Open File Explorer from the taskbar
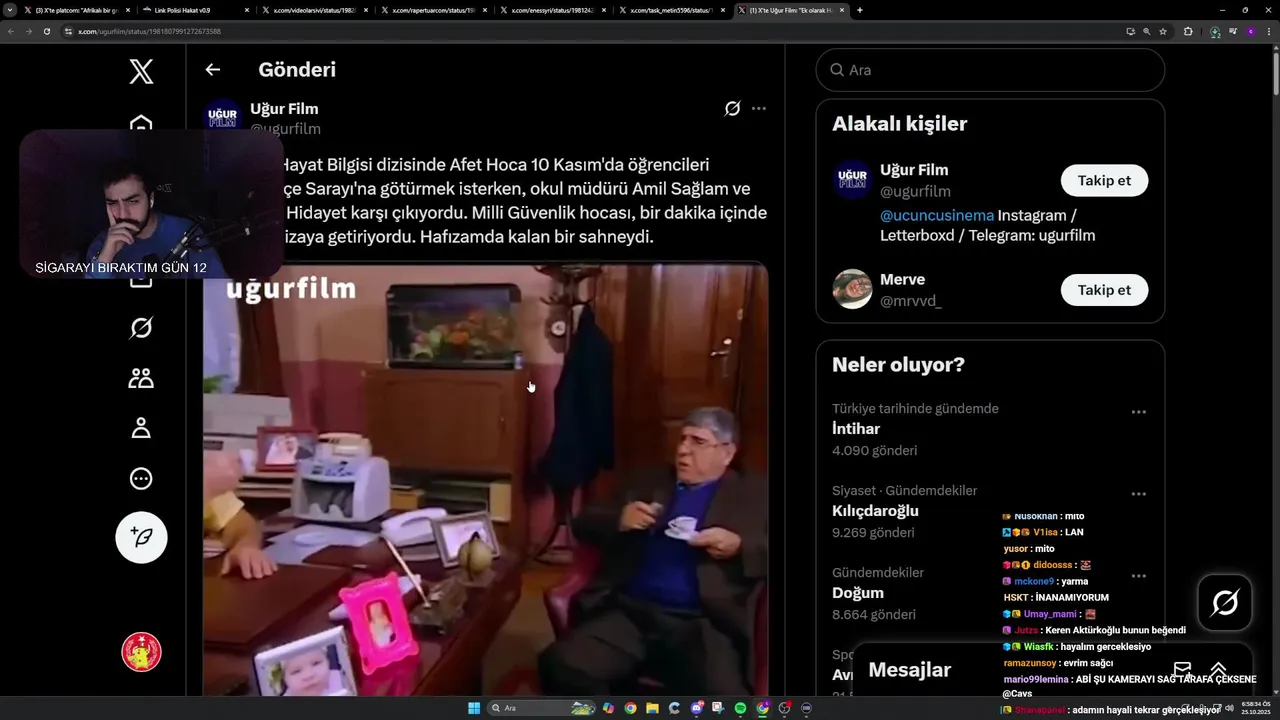The image size is (1280, 720). 652,708
